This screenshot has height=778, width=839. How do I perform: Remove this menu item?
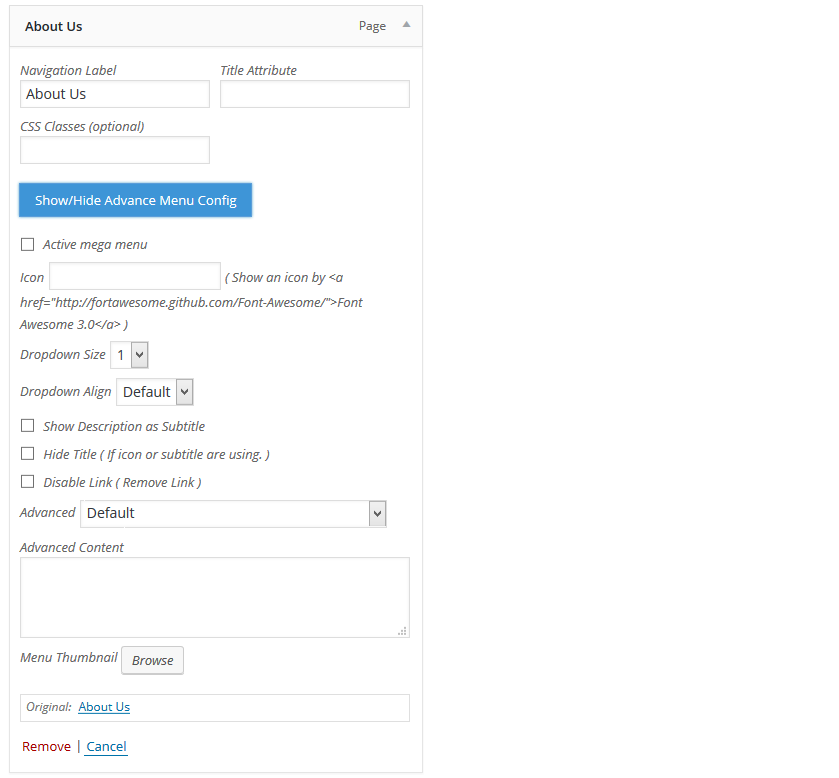point(47,746)
